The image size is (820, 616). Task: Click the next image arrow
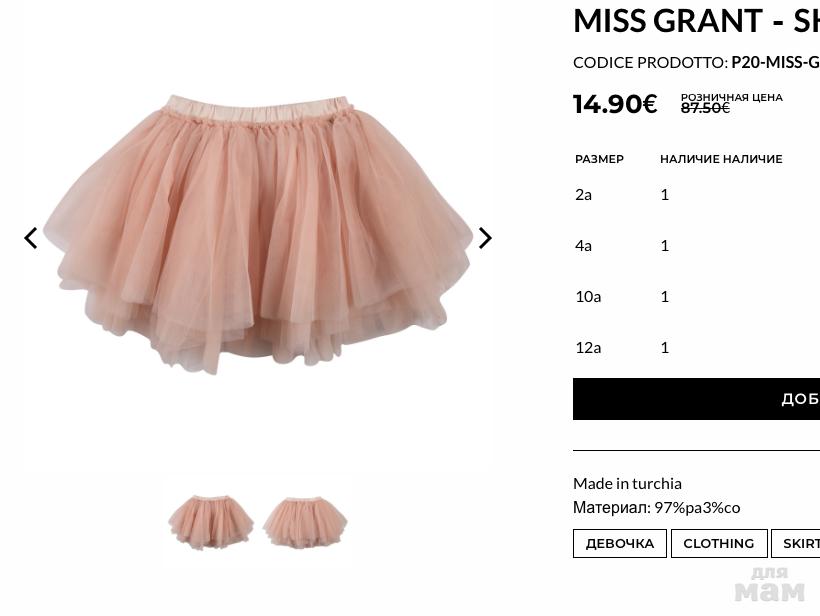(x=485, y=238)
